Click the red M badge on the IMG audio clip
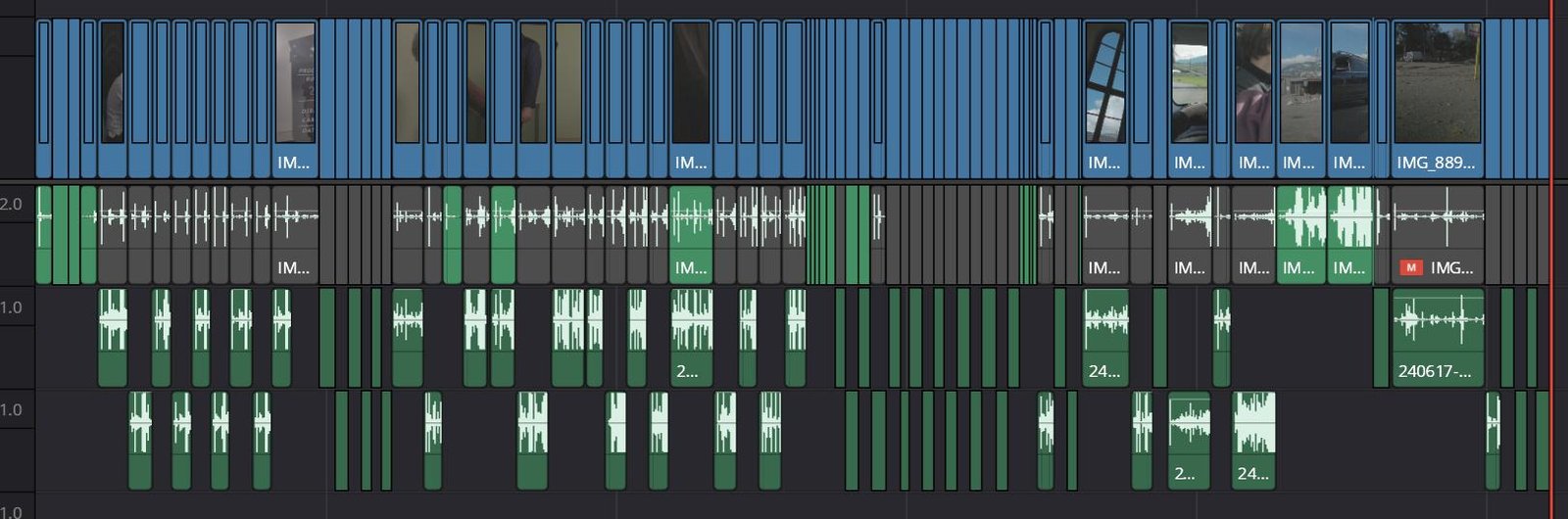This screenshot has height=519, width=1568. point(1410,267)
